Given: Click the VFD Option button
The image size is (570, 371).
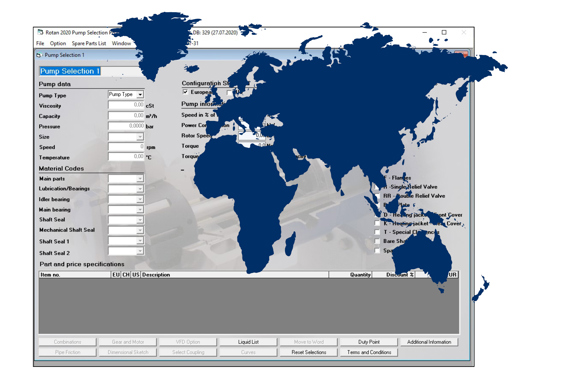Looking at the screenshot, I should point(188,342).
